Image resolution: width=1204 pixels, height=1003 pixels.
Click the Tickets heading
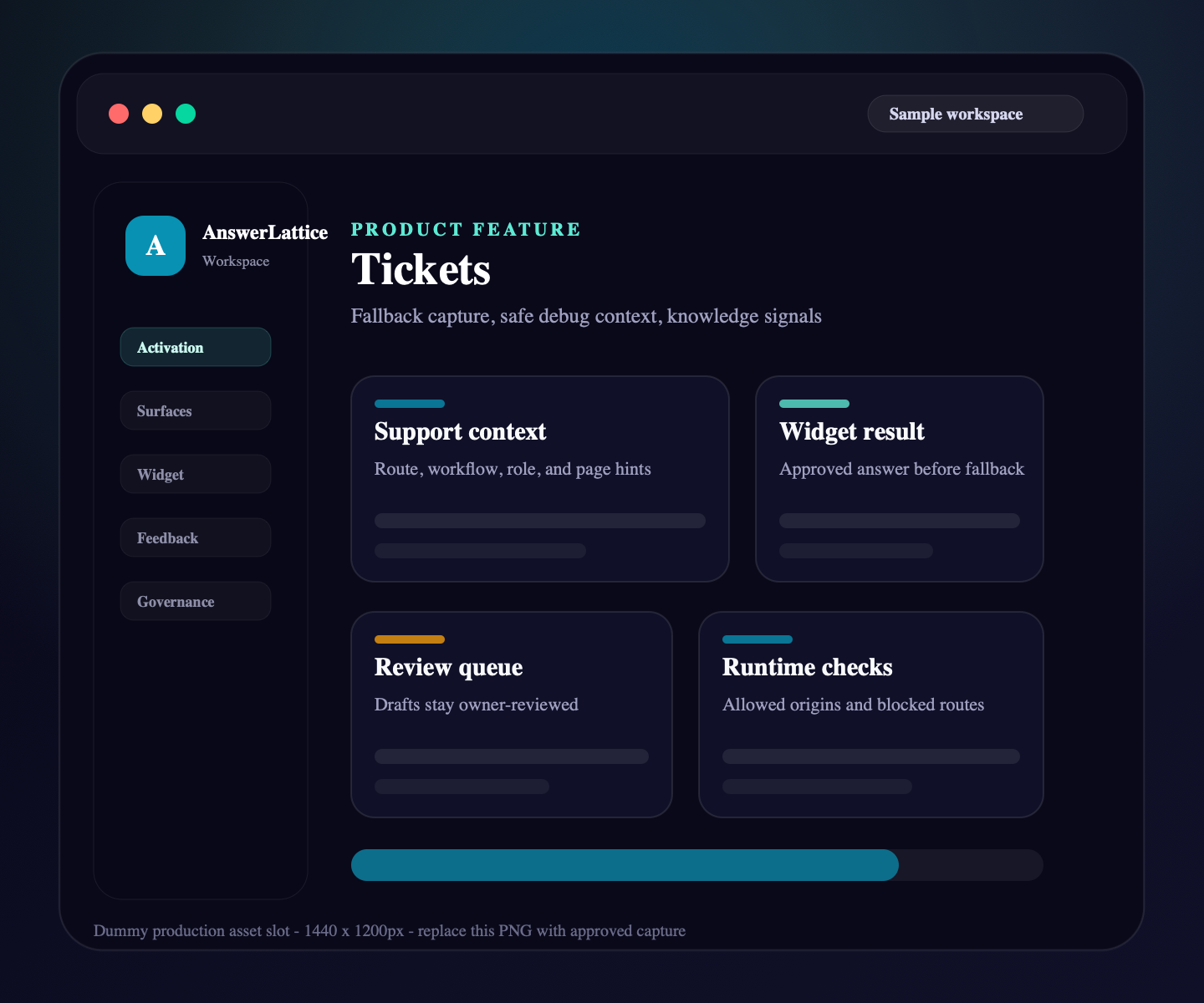(x=421, y=269)
